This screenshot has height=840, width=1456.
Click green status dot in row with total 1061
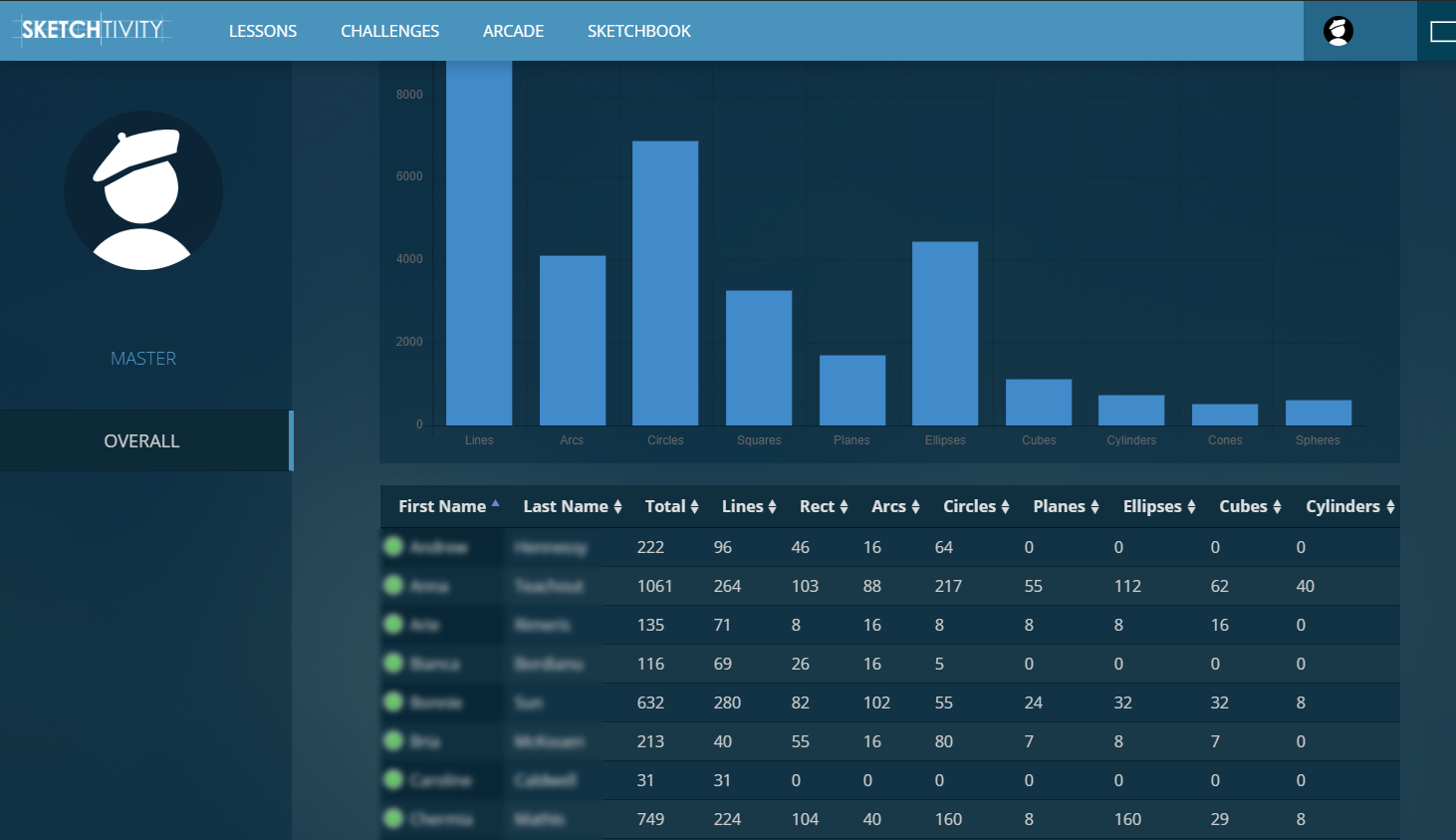[393, 585]
